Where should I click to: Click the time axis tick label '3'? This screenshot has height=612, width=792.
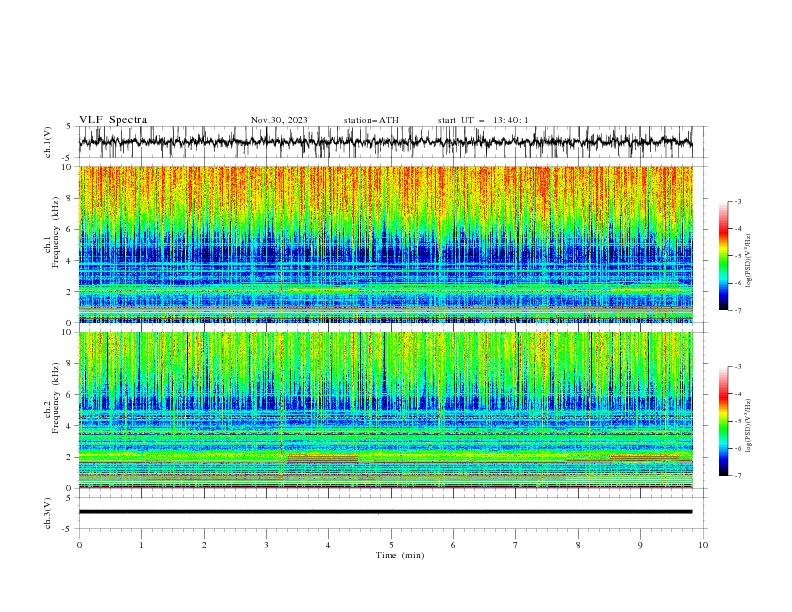click(x=266, y=545)
